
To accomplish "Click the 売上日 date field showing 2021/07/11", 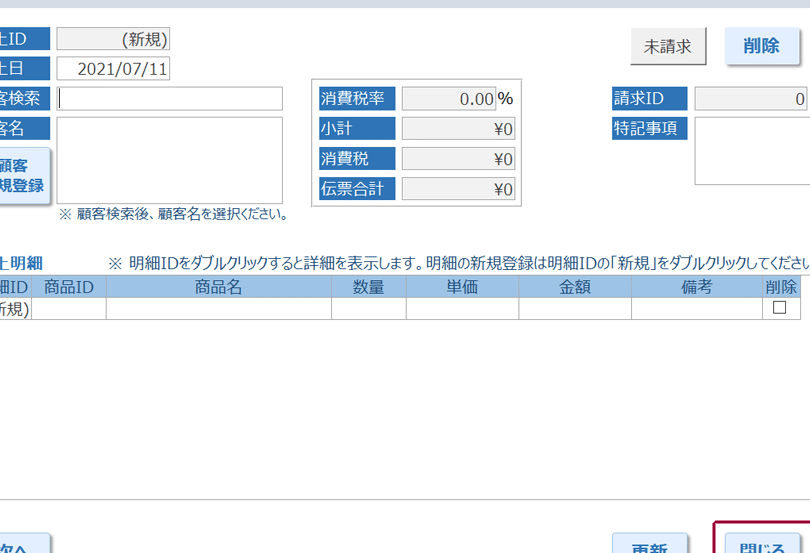I will [113, 69].
